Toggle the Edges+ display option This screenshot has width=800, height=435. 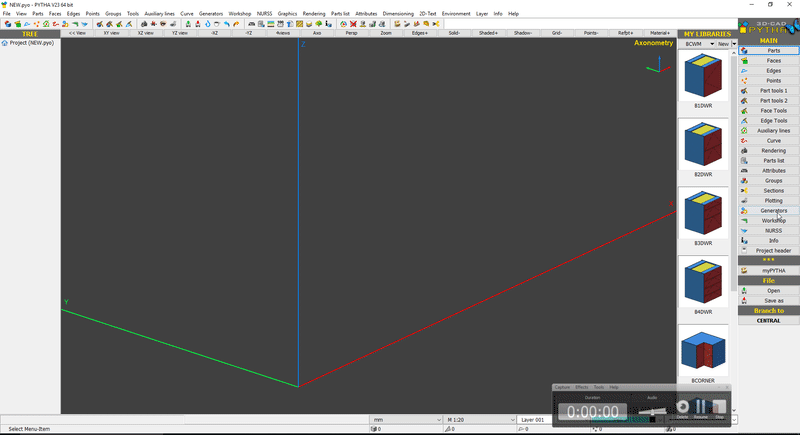420,33
